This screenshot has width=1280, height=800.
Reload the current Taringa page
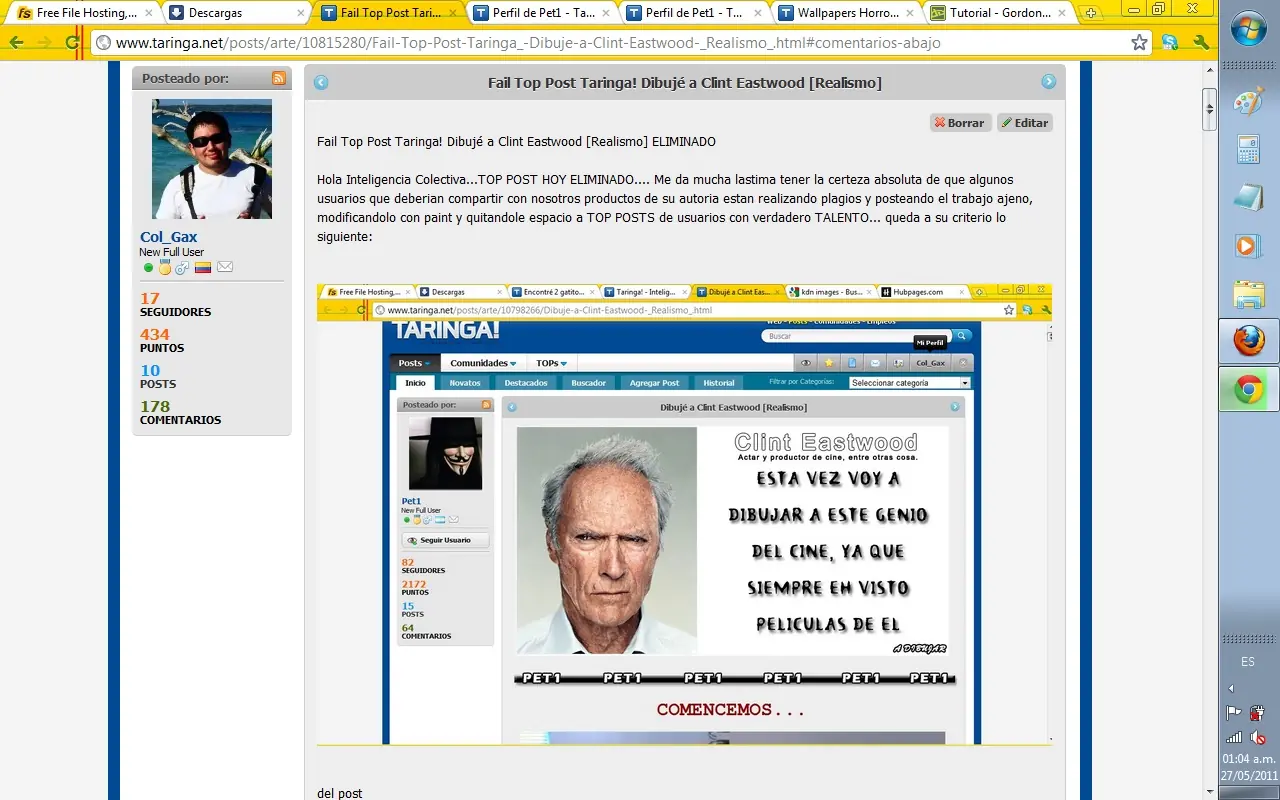(x=72, y=43)
